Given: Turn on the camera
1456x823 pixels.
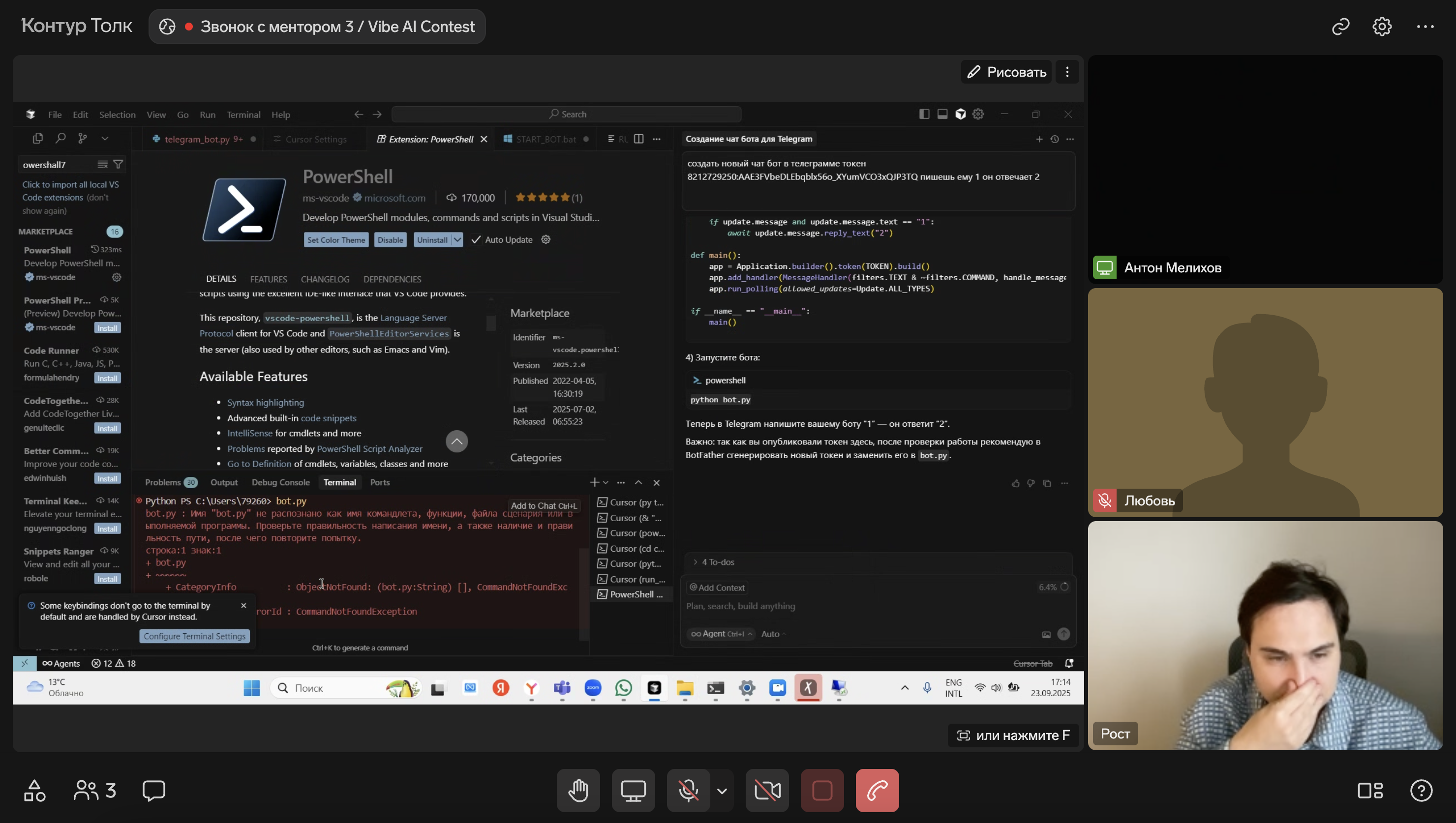Looking at the screenshot, I should pos(767,790).
